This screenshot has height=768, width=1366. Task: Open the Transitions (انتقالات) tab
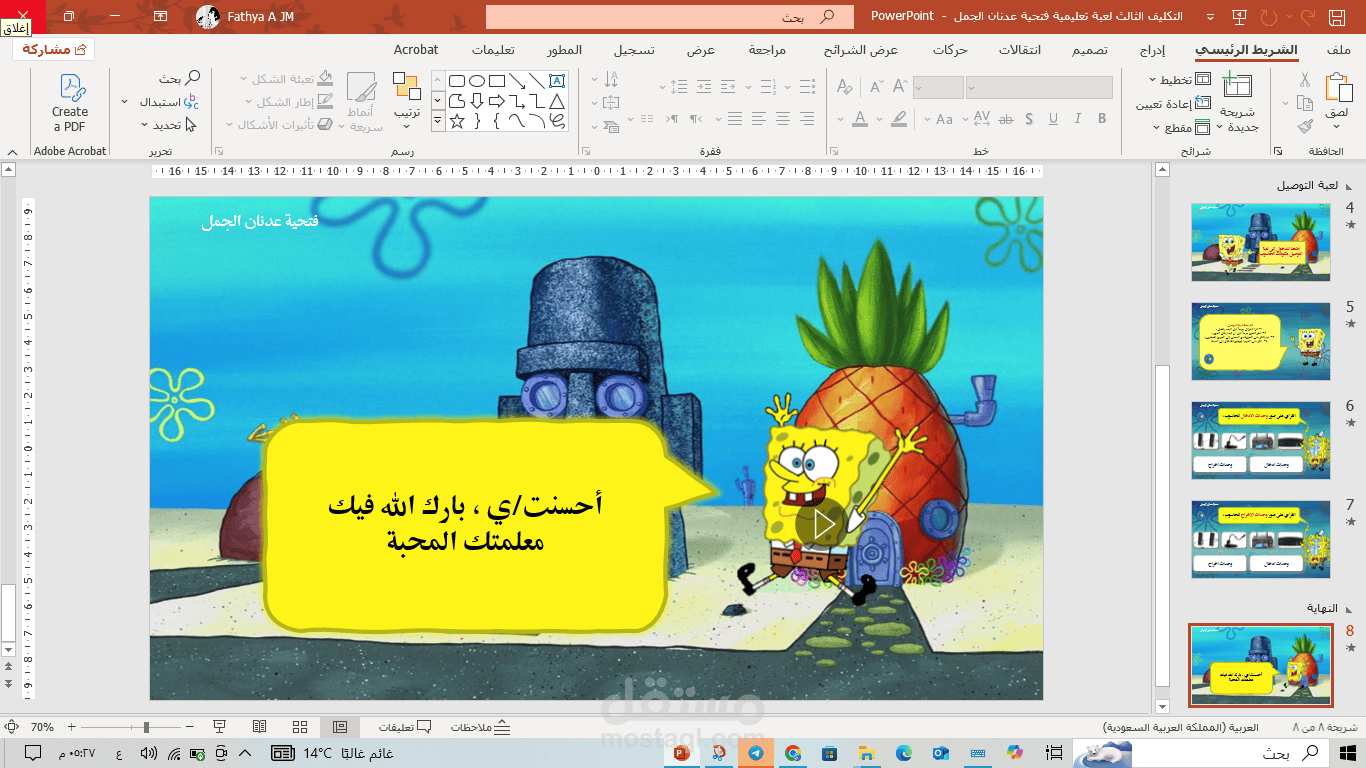[x=1020, y=50]
